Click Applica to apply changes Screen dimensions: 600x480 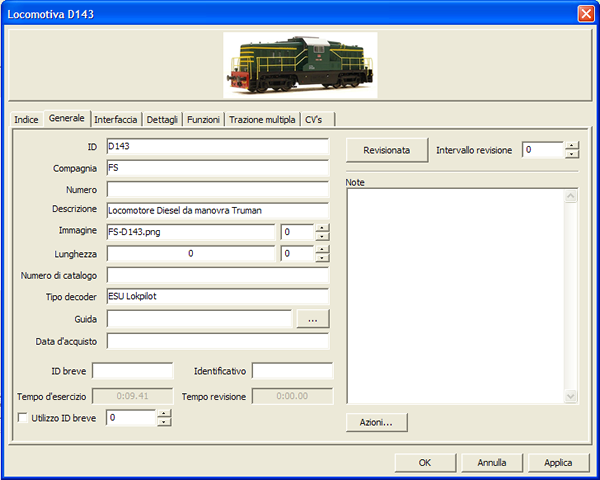point(558,463)
